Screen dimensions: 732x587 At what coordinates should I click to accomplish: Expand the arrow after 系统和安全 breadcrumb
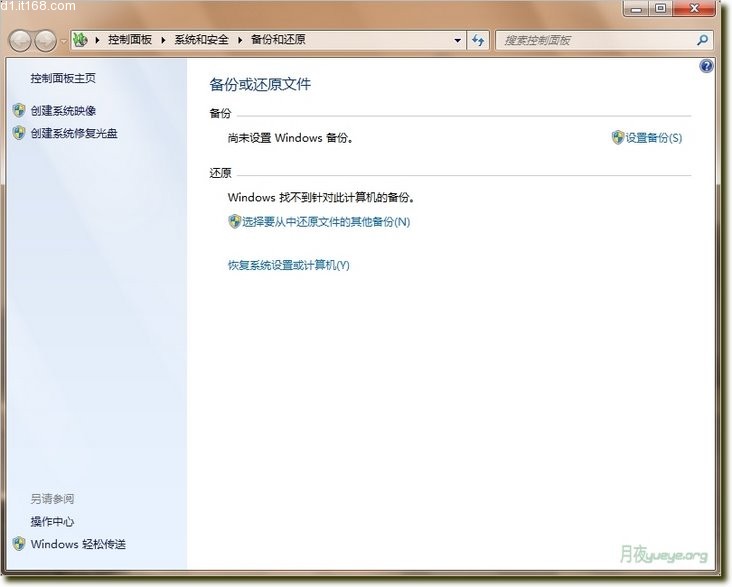pos(240,40)
